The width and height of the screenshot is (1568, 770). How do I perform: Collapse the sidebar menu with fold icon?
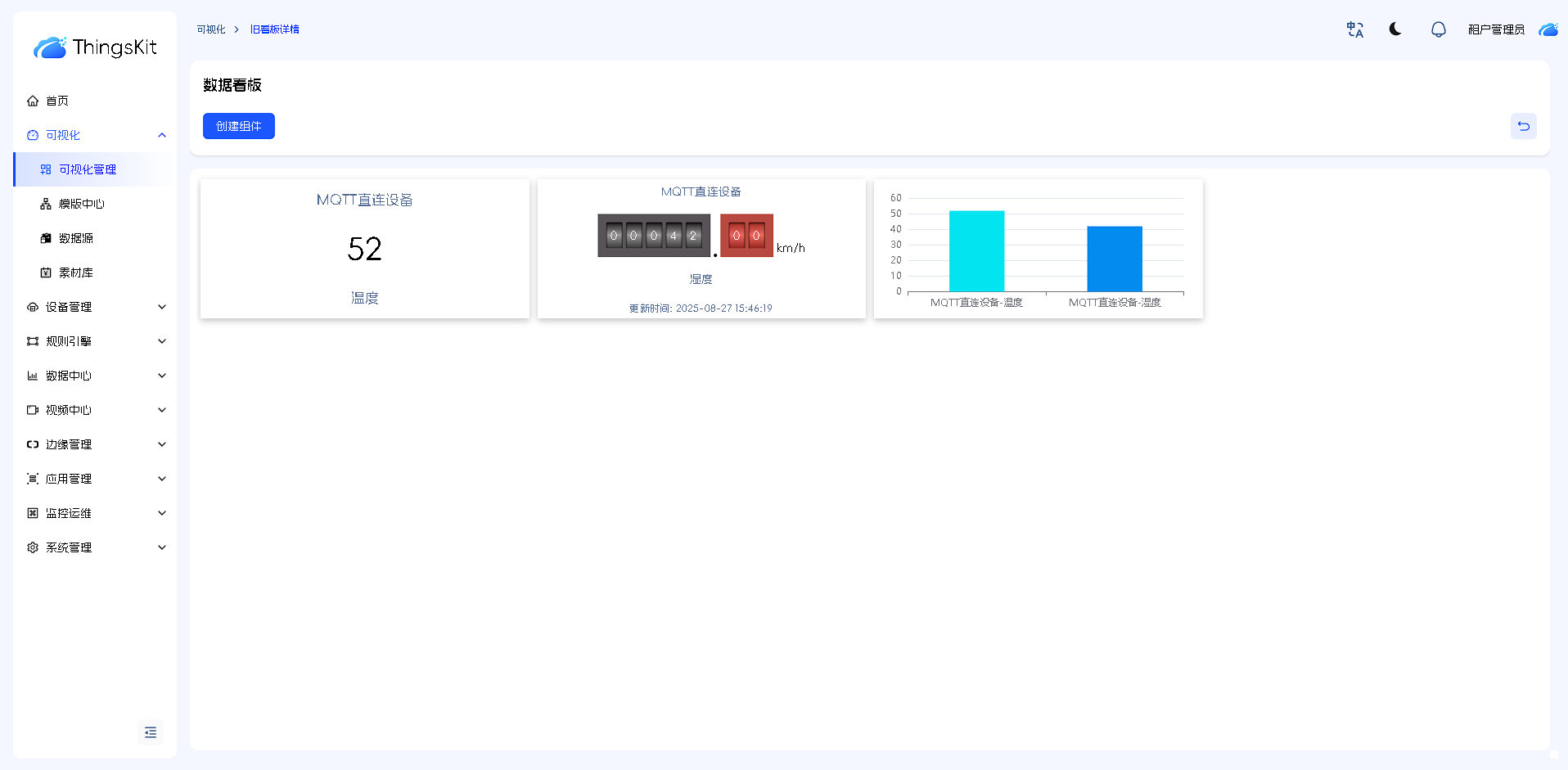[x=151, y=732]
